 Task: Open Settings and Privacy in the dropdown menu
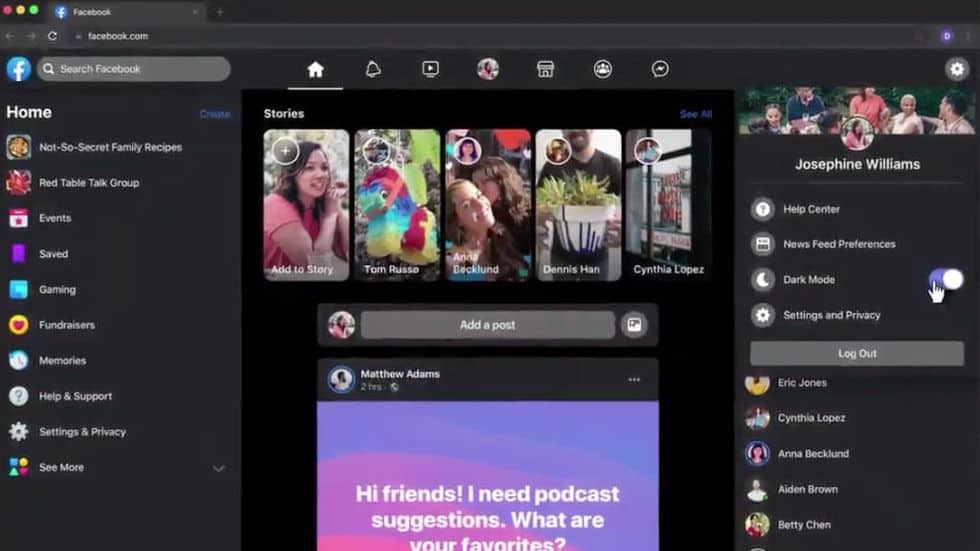point(858,315)
